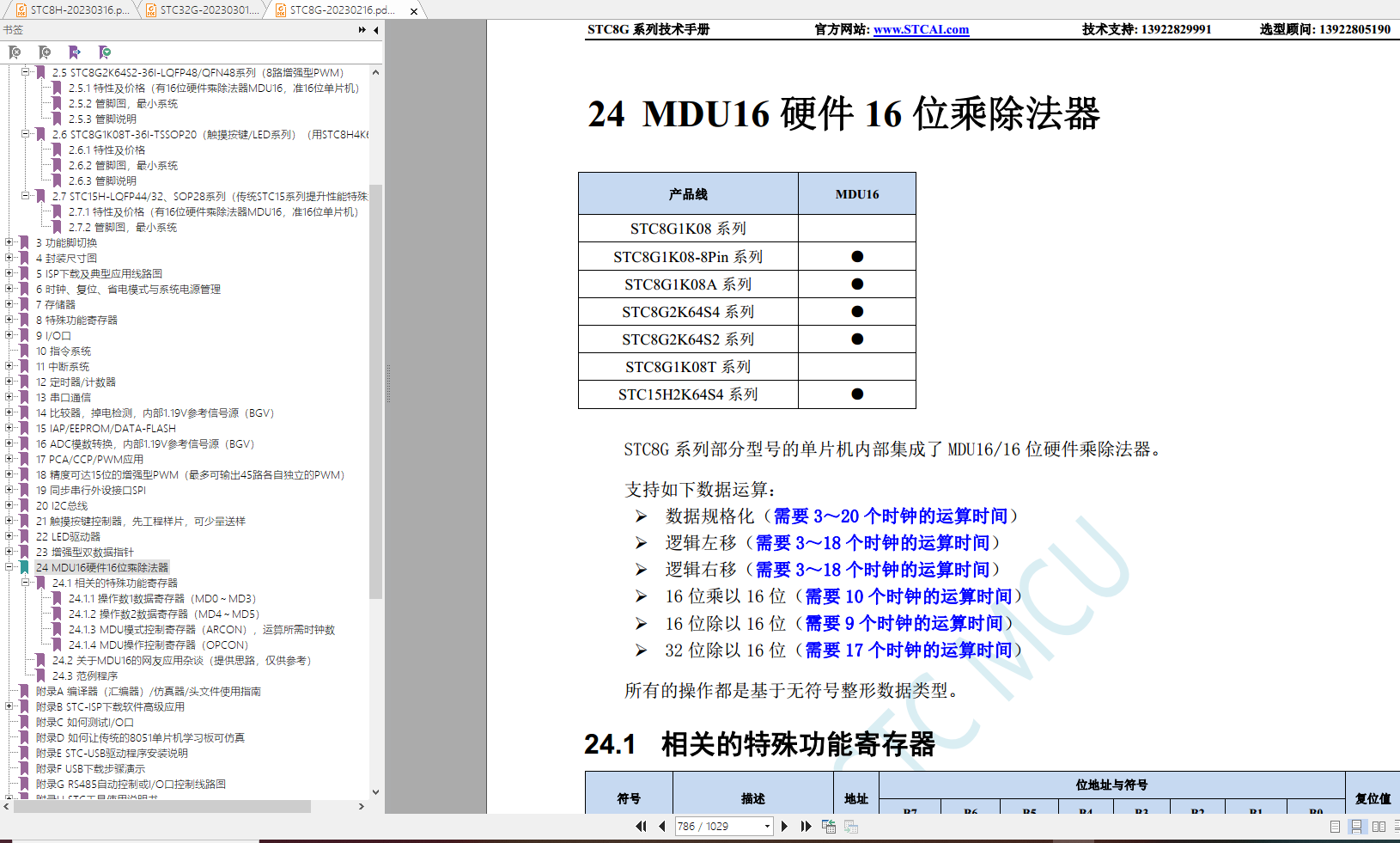Expand the '13 串口通信' bookmark node
The width and height of the screenshot is (1400, 843).
9,397
